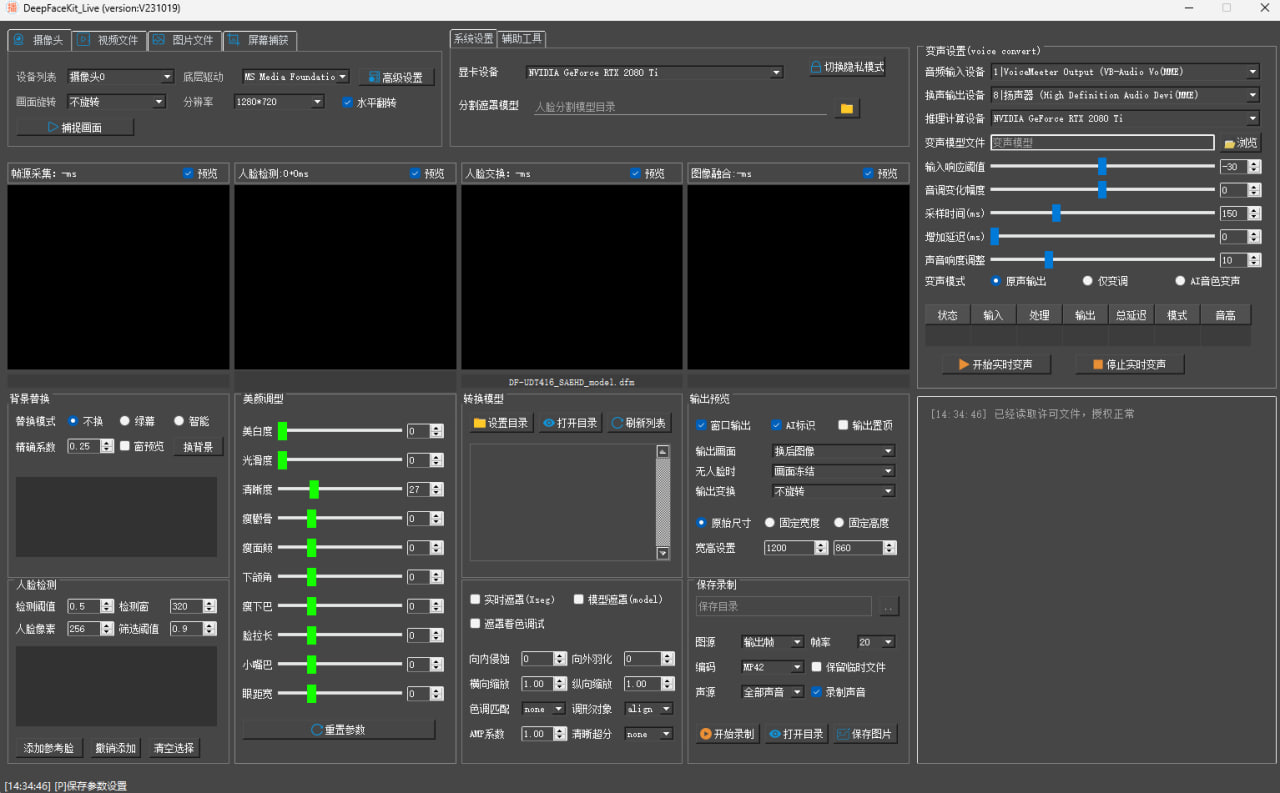Switch to 图片文件 tab
Image resolution: width=1280 pixels, height=793 pixels.
[184, 40]
